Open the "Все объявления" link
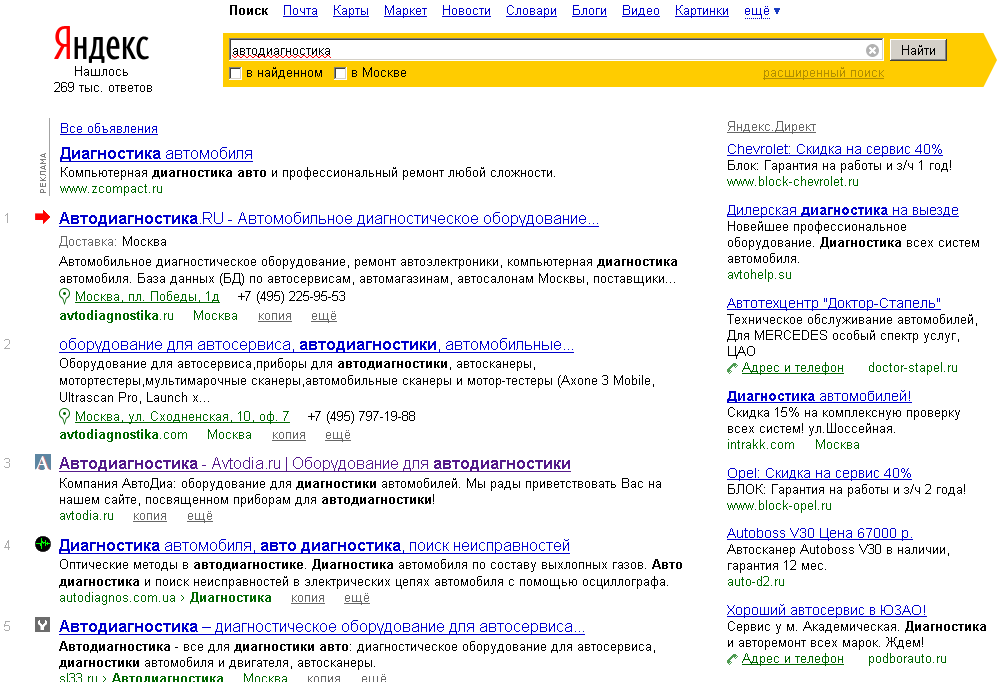The width and height of the screenshot is (1003, 682). [108, 128]
